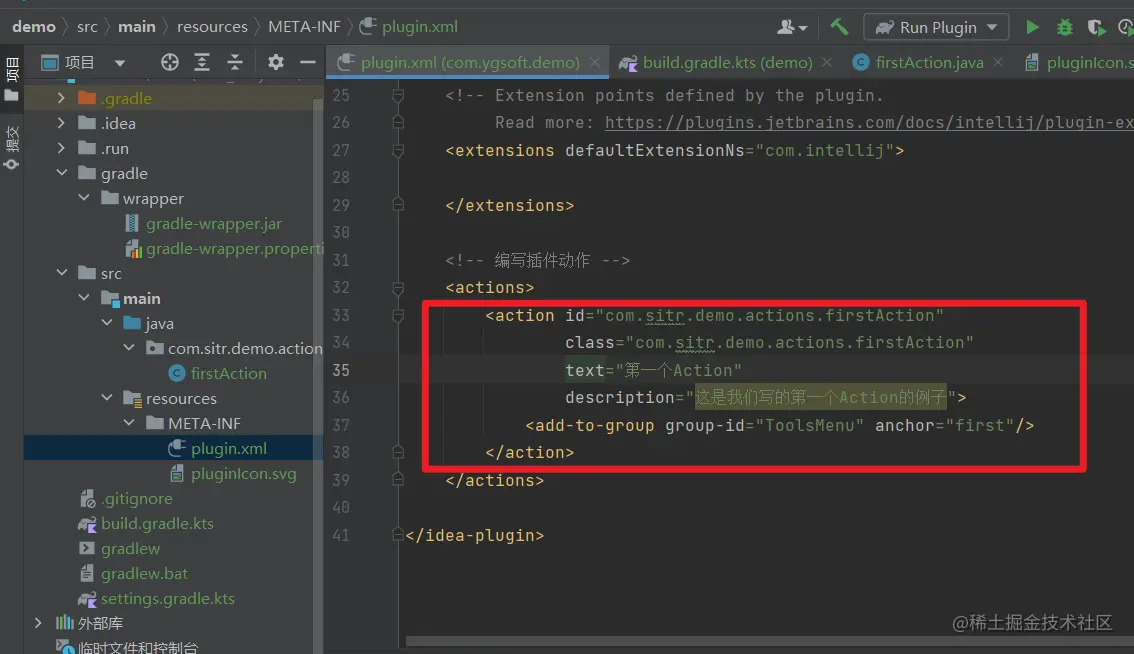Viewport: 1134px width, 654px height.
Task: Collapse com.sitr.demo.action package
Action: pos(129,347)
